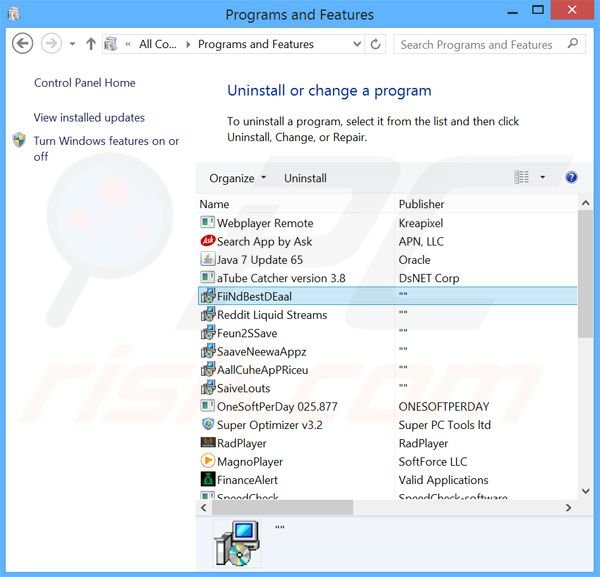Click the horizontal scrollbar right arrow

point(569,507)
